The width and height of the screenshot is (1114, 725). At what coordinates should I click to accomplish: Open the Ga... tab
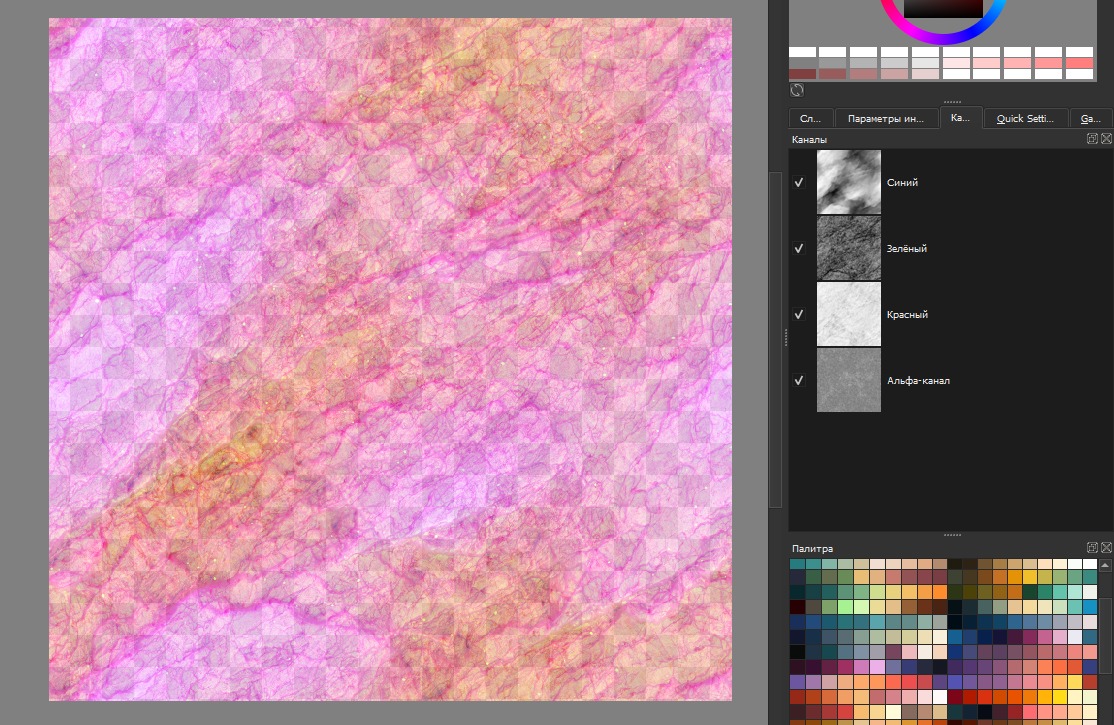point(1090,119)
